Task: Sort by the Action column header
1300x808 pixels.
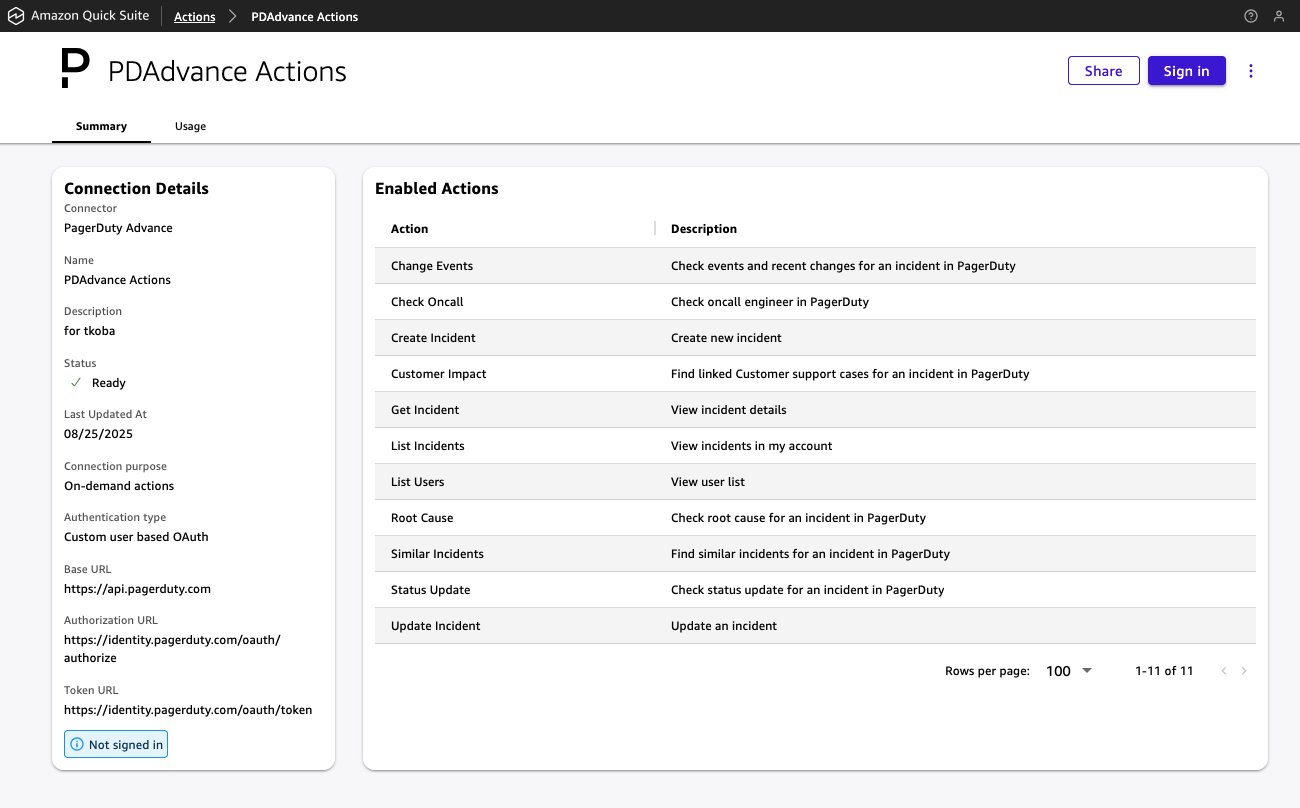Action: coord(409,229)
